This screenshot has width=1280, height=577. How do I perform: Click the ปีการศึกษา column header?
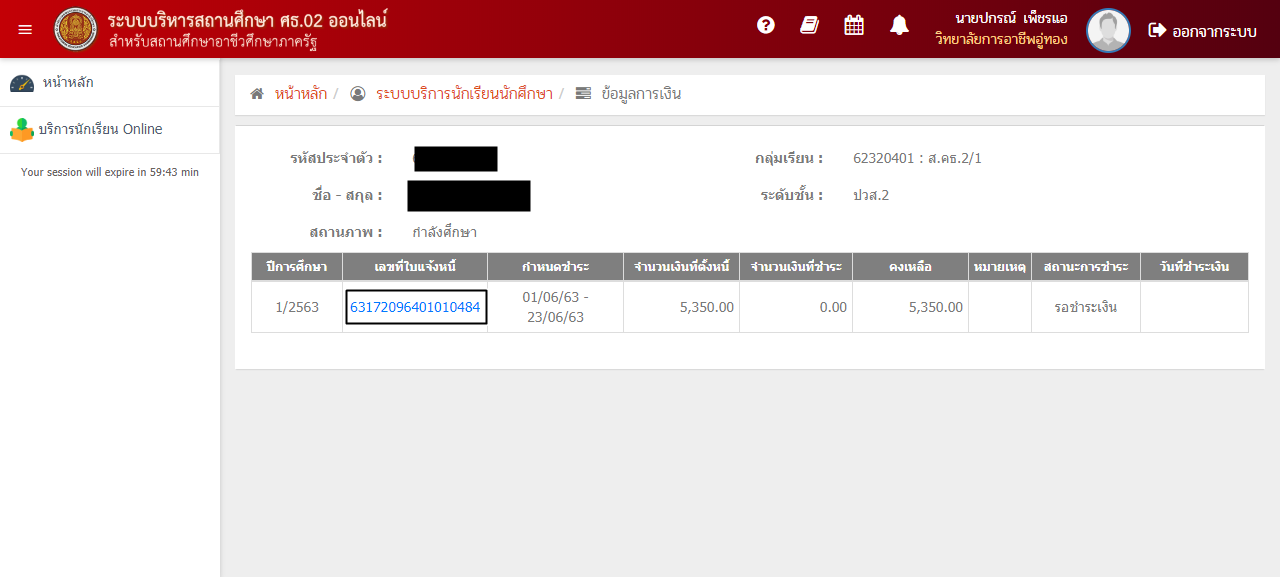pos(296,267)
